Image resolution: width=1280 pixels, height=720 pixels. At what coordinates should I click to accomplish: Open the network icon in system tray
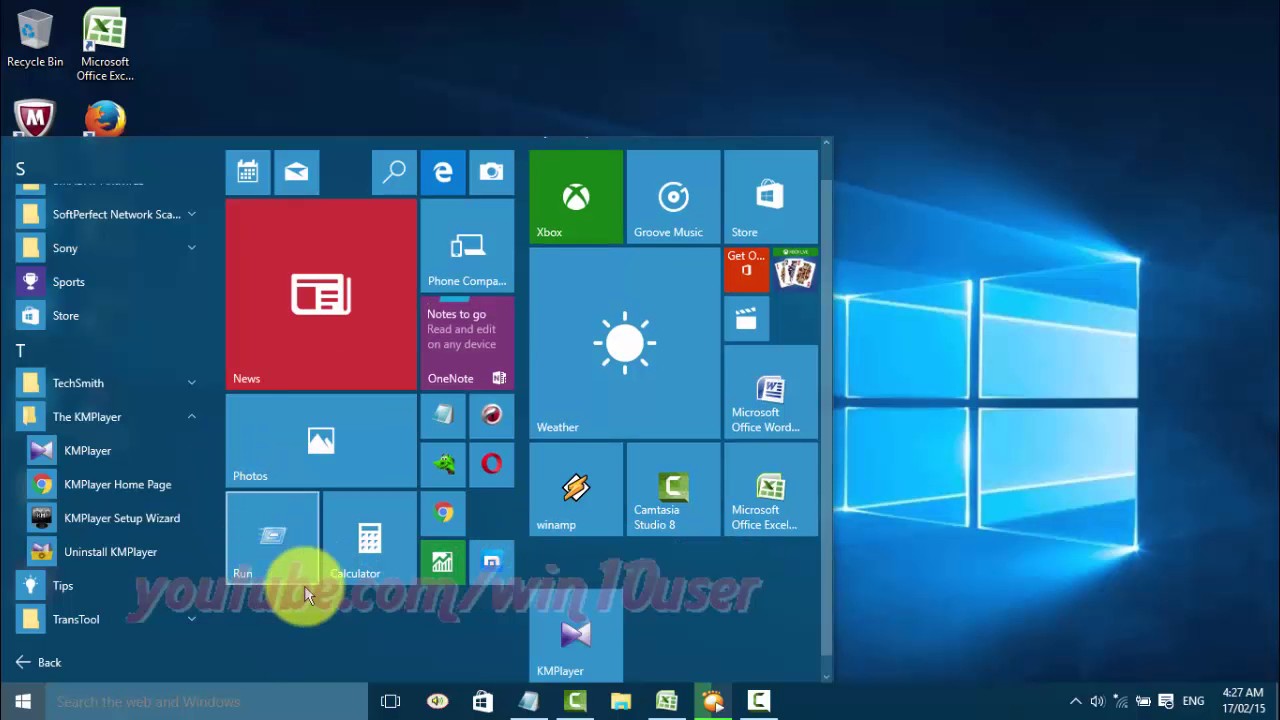point(1121,702)
